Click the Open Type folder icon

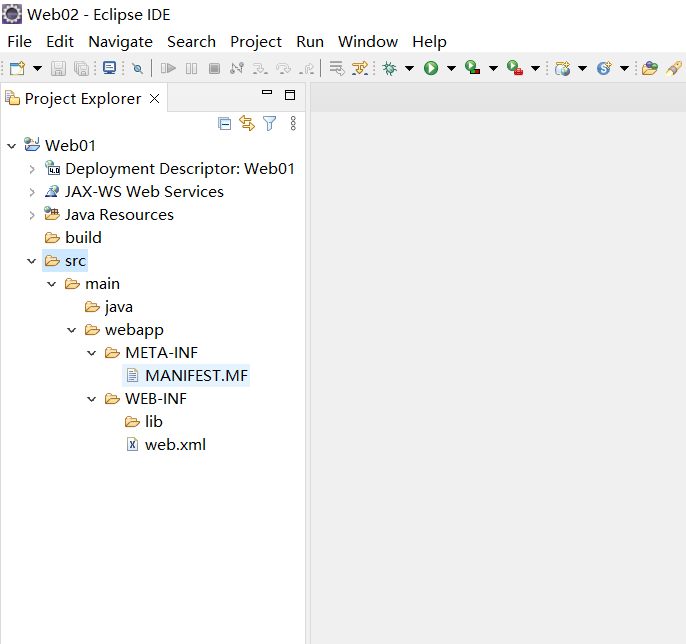[x=650, y=68]
